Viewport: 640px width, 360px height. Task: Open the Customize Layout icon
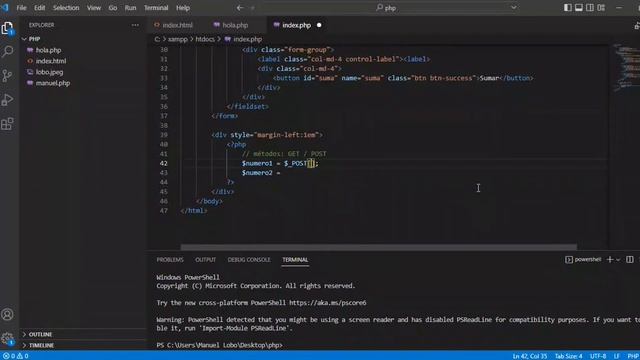pos(601,8)
